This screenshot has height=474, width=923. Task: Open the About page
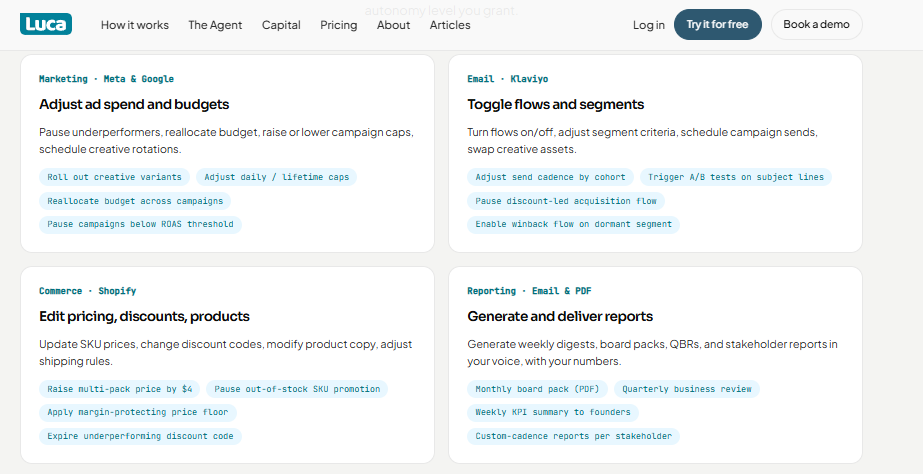pos(393,25)
